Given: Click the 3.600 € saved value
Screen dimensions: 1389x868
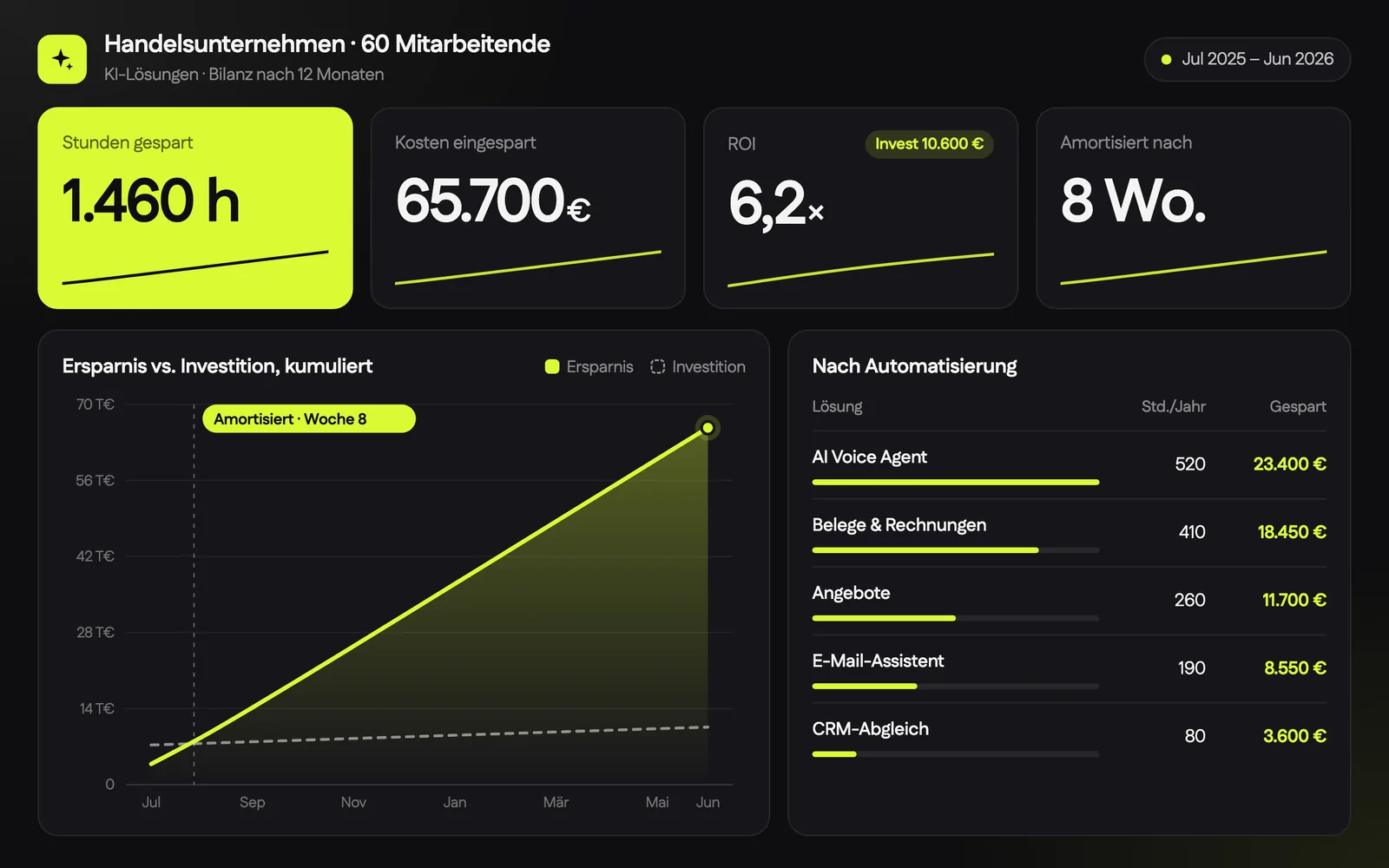Looking at the screenshot, I should [x=1294, y=736].
